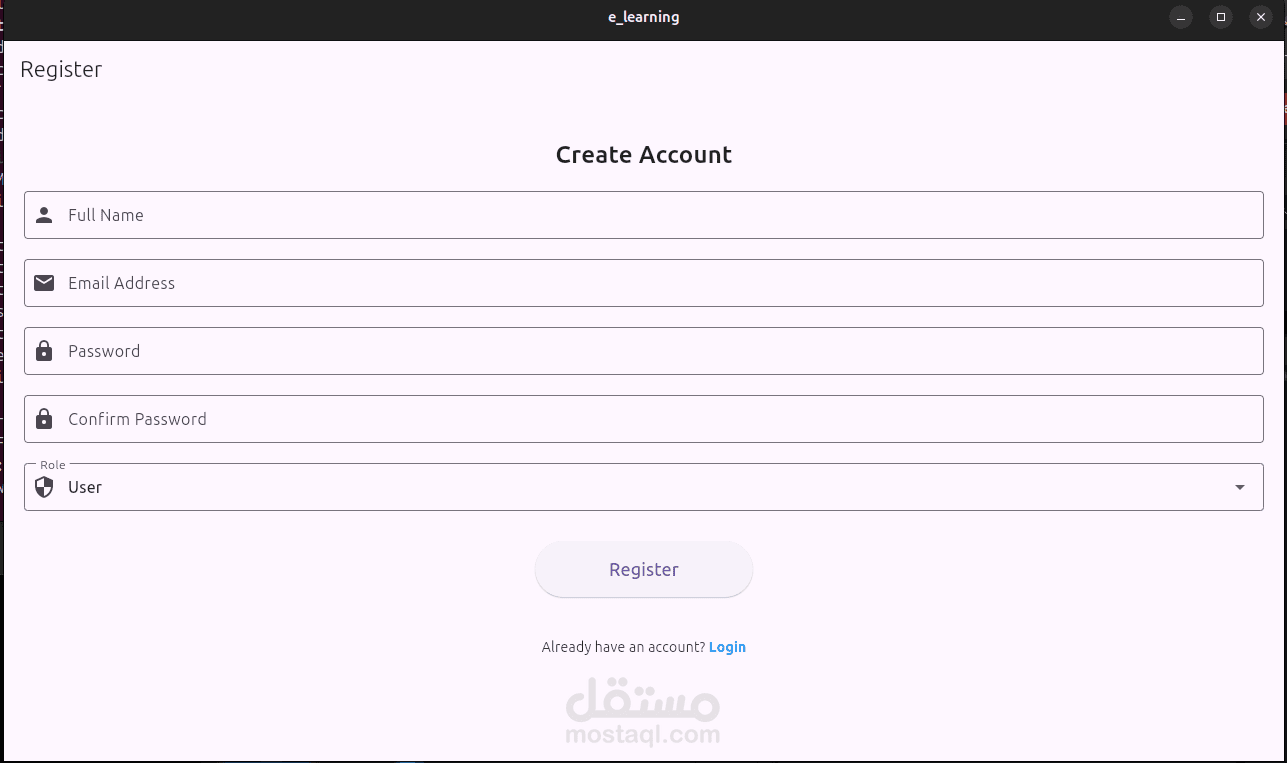The image size is (1287, 763).
Task: Click the Password input field
Action: pyautogui.click(x=400, y=350)
